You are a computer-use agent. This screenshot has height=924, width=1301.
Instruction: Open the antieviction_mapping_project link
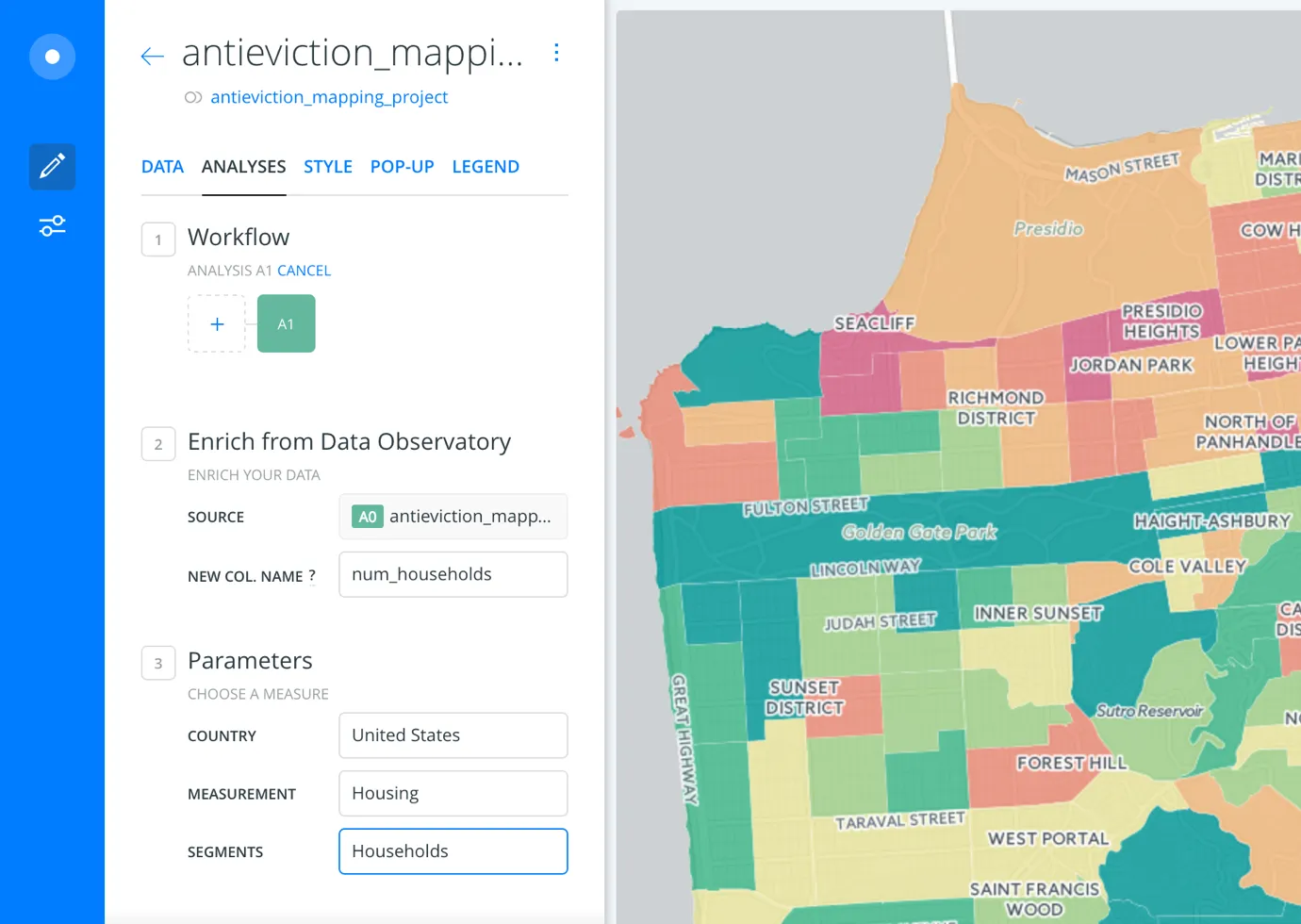point(329,97)
